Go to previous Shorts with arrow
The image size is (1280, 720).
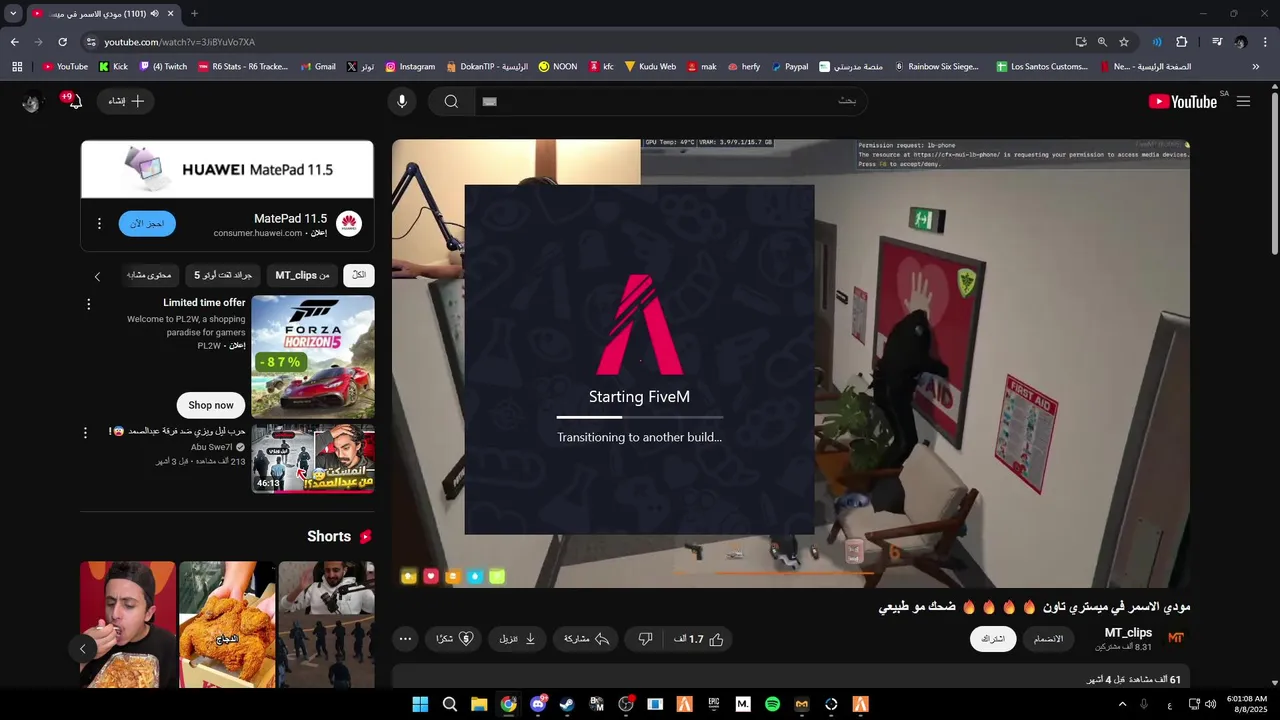(x=82, y=649)
